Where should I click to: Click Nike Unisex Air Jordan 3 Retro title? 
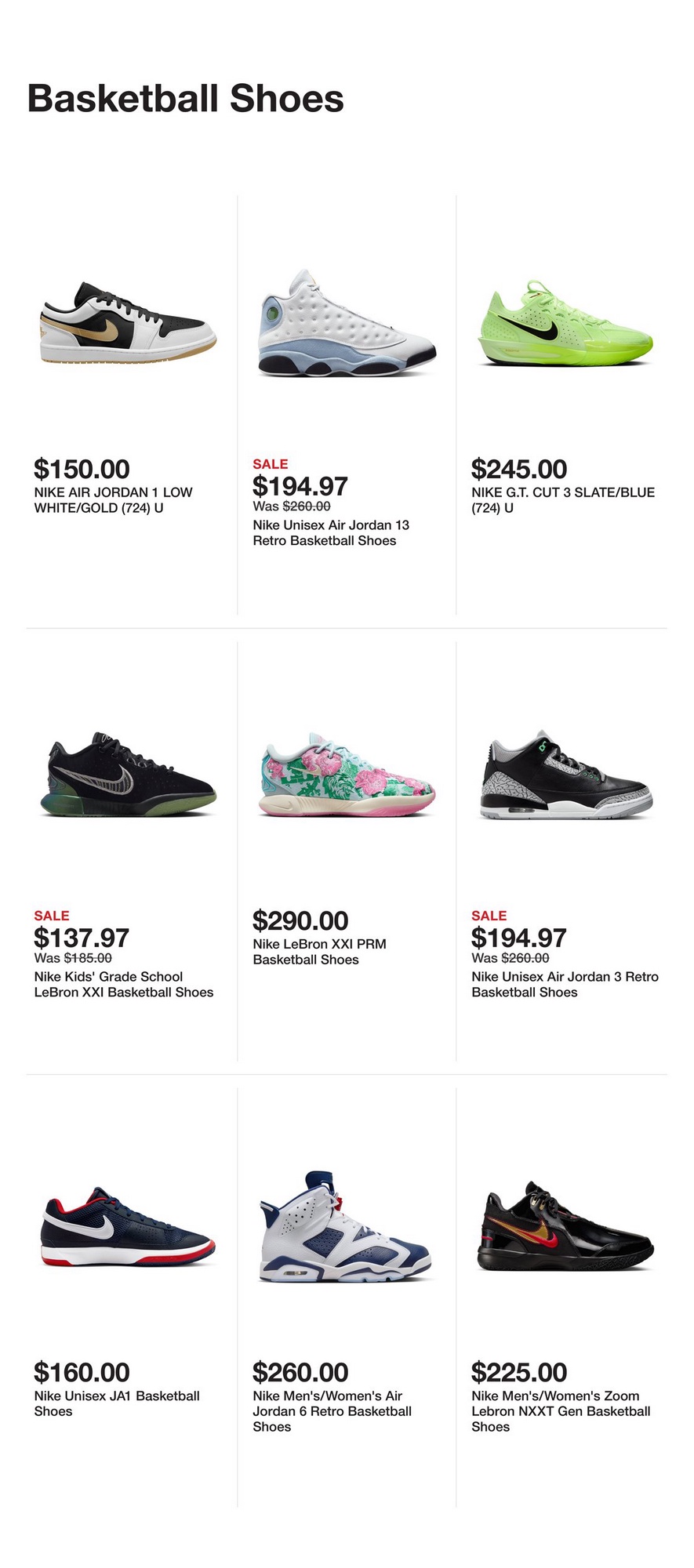click(x=565, y=985)
